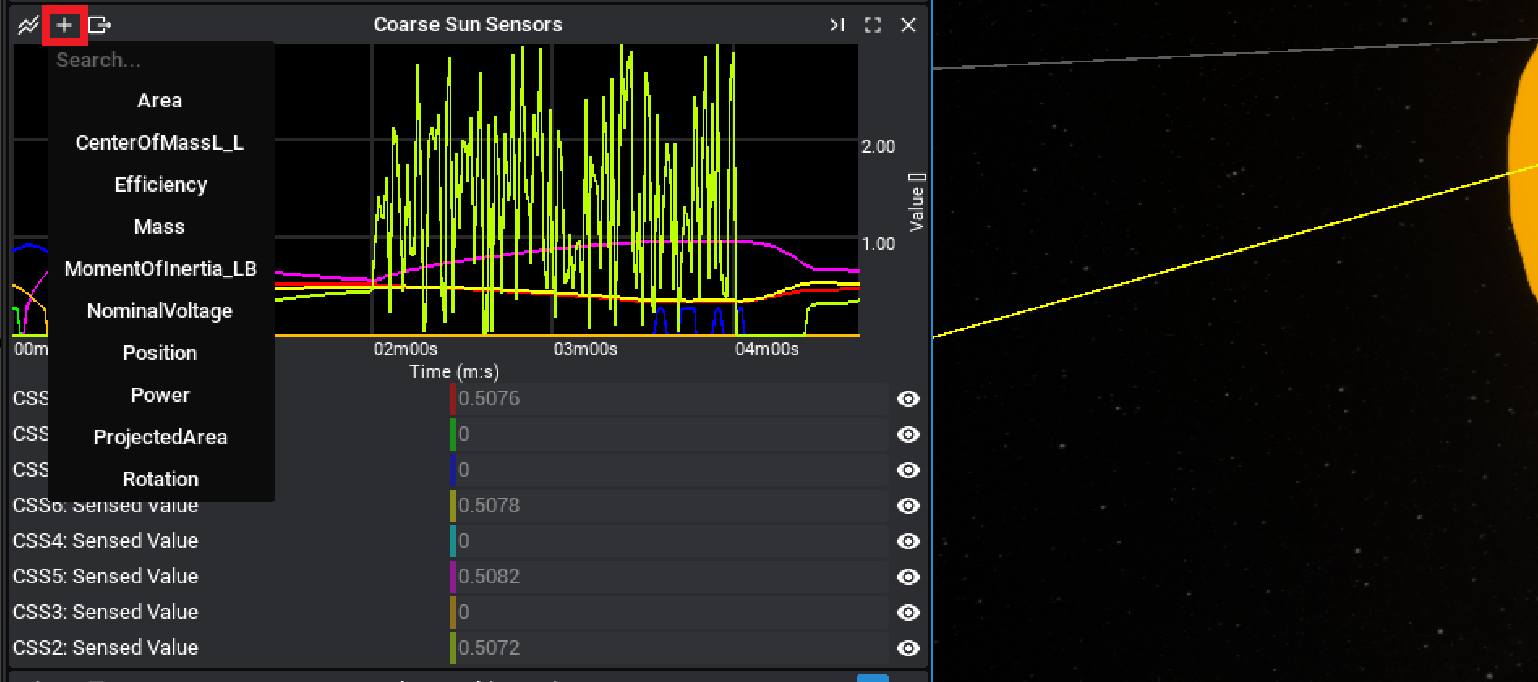
Task: Click the ProjectedArea option
Action: [x=160, y=437]
